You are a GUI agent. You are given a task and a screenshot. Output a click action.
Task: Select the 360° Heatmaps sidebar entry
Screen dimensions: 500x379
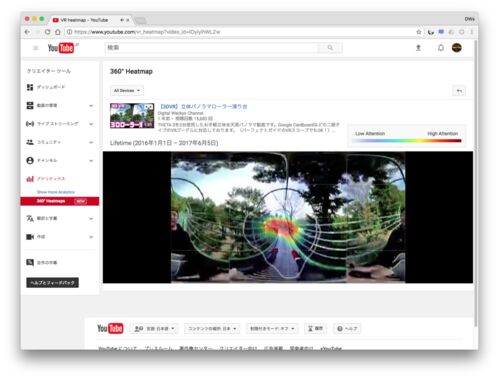point(60,201)
